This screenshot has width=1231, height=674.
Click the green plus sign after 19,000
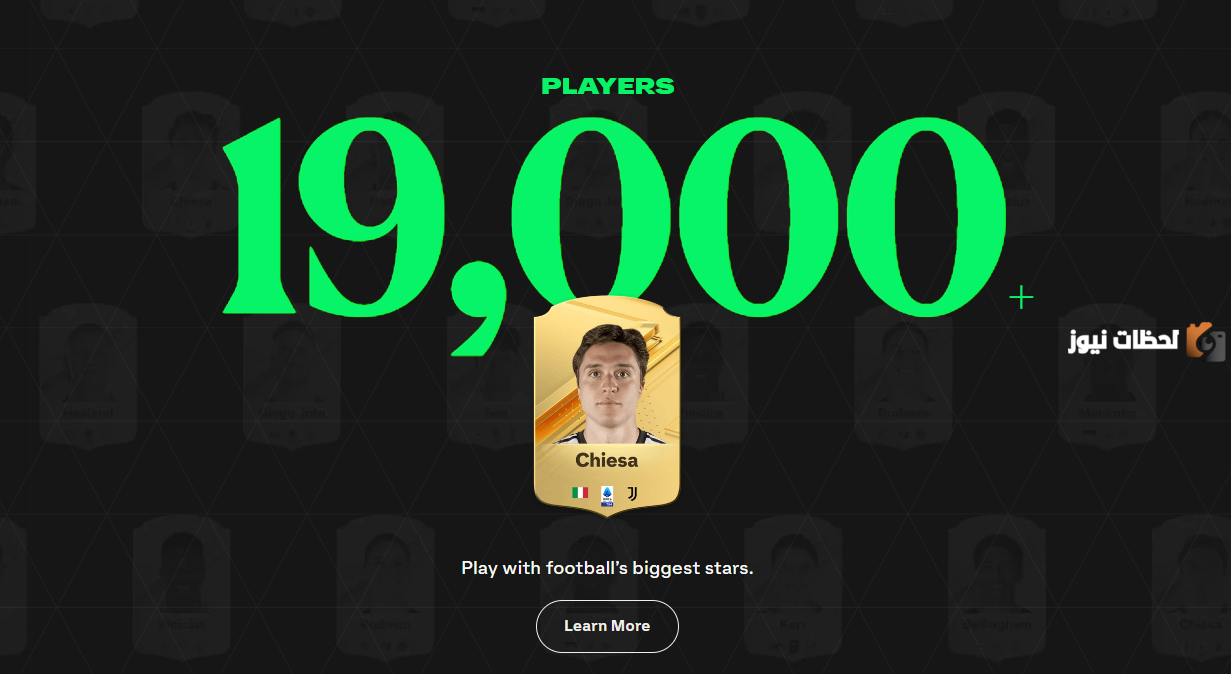pyautogui.click(x=1021, y=297)
